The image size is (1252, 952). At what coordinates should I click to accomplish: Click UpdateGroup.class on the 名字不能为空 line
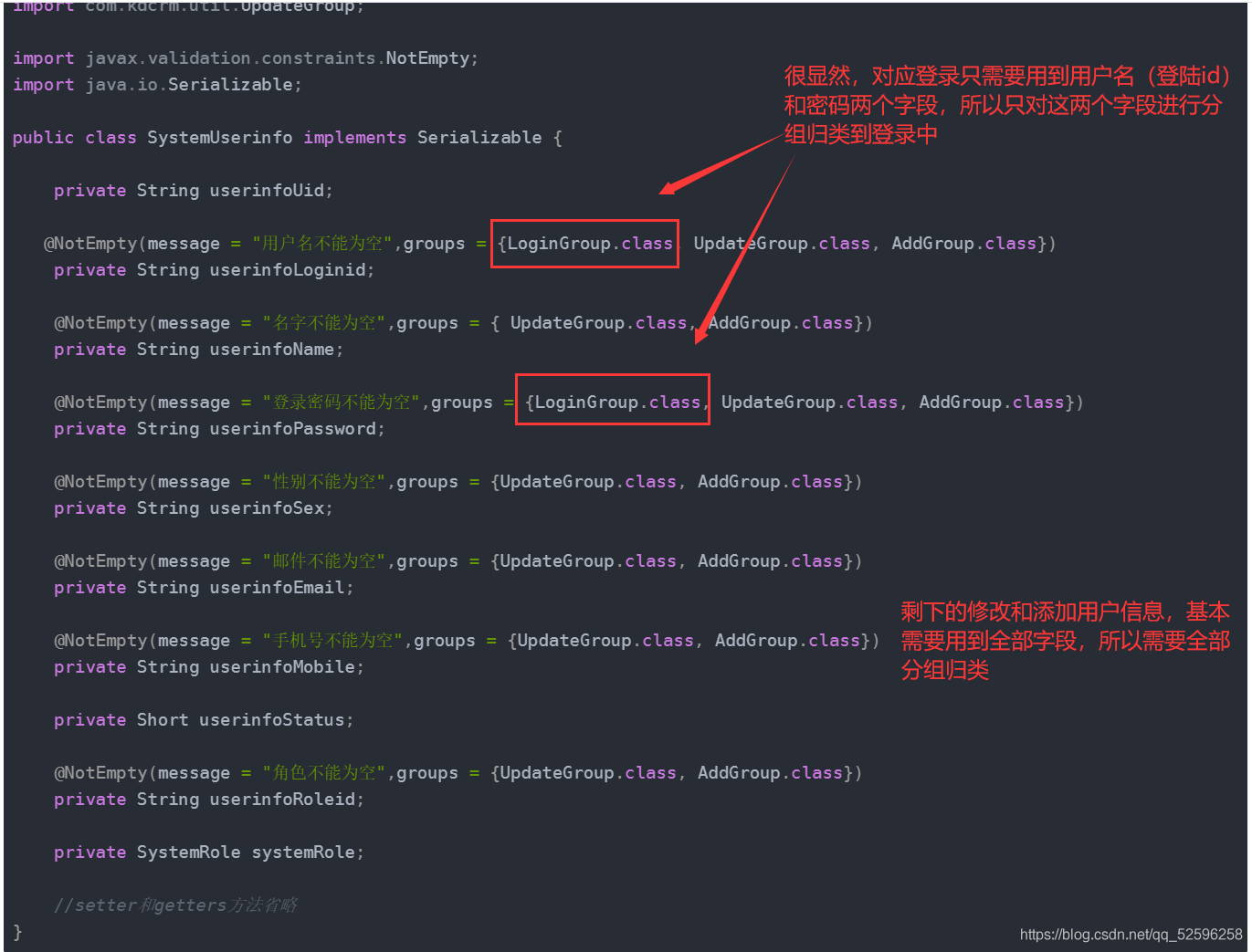pyautogui.click(x=598, y=323)
